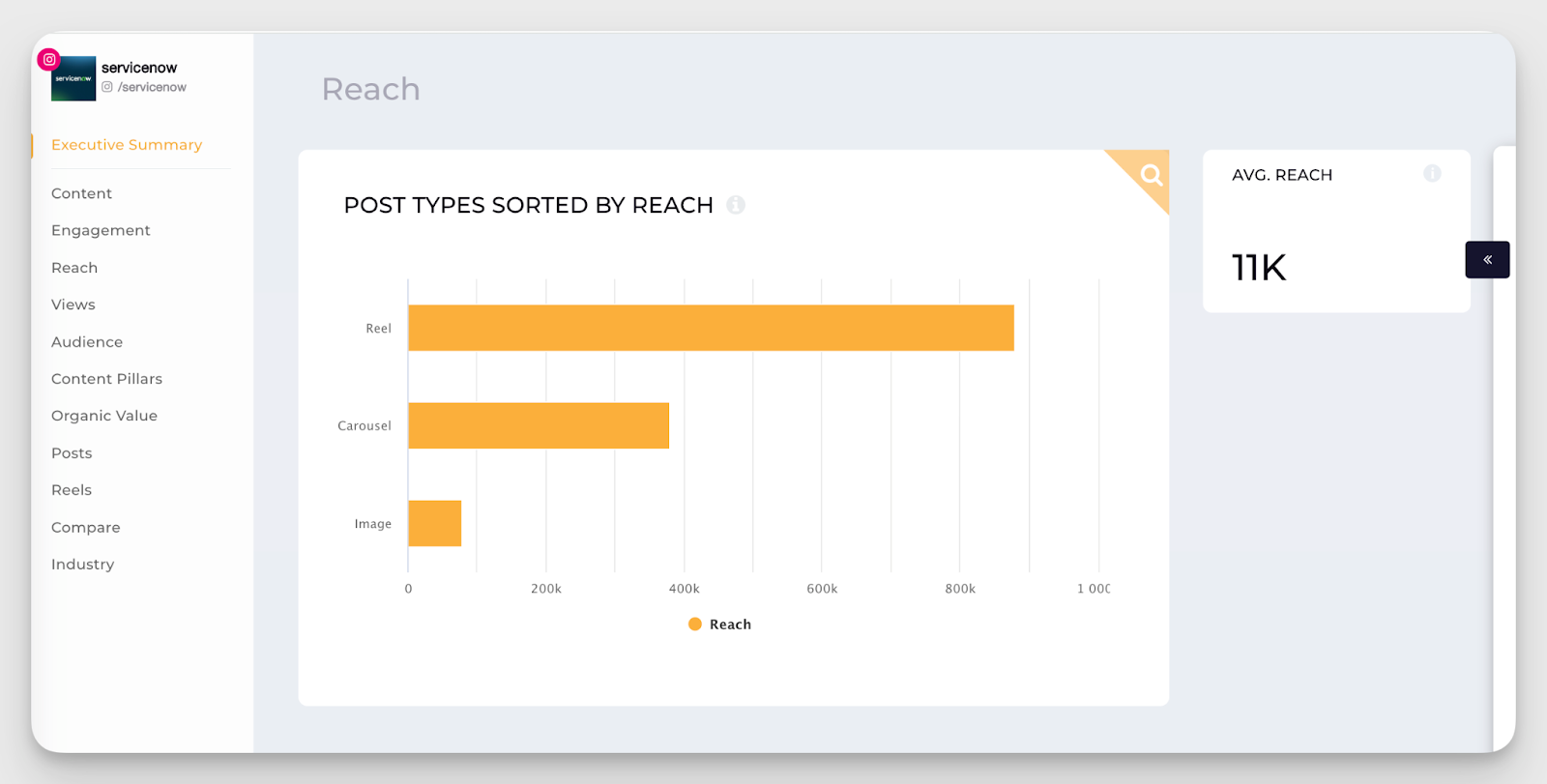Image resolution: width=1547 pixels, height=784 pixels.
Task: Select Reach in the sidebar
Action: pos(74,268)
